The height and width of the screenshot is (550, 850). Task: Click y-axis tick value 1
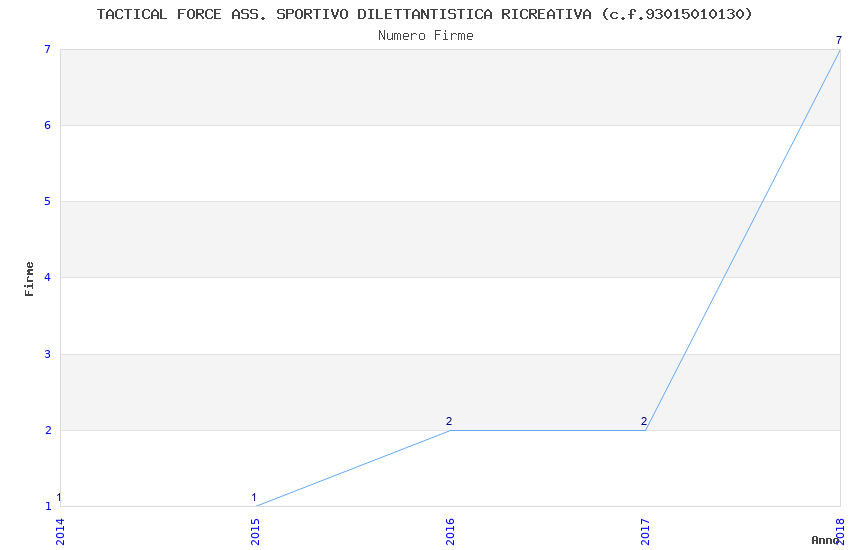point(48,506)
